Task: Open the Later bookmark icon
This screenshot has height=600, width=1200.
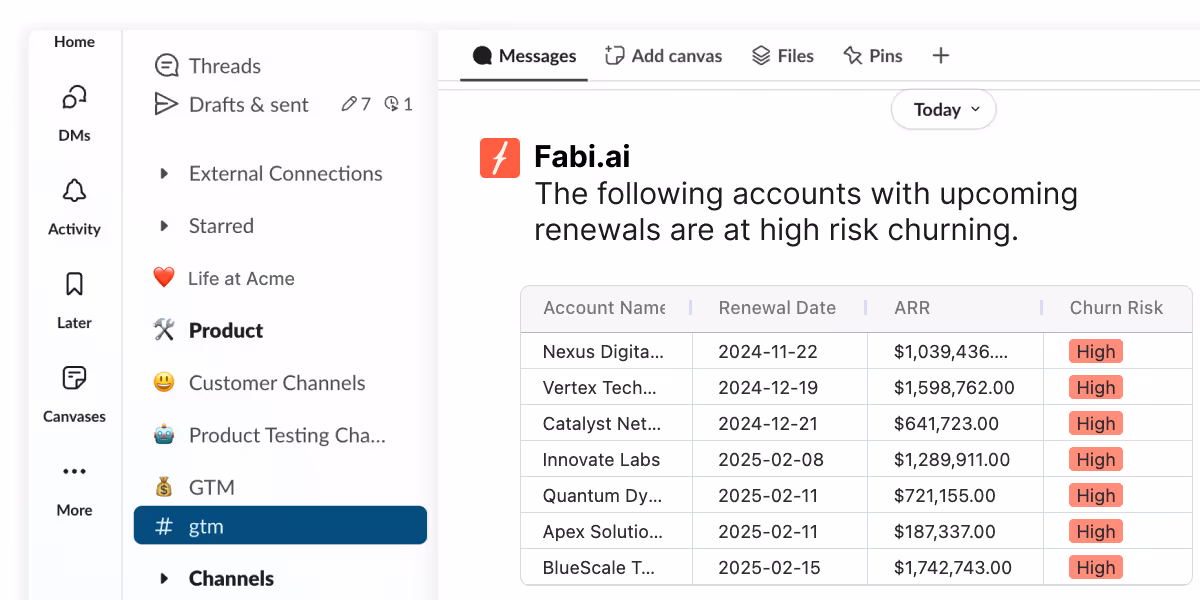Action: (x=74, y=286)
